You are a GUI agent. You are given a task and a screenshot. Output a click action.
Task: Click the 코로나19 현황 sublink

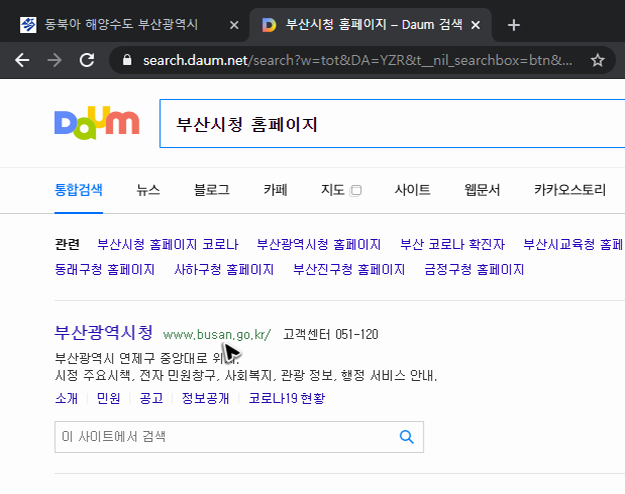point(287,398)
